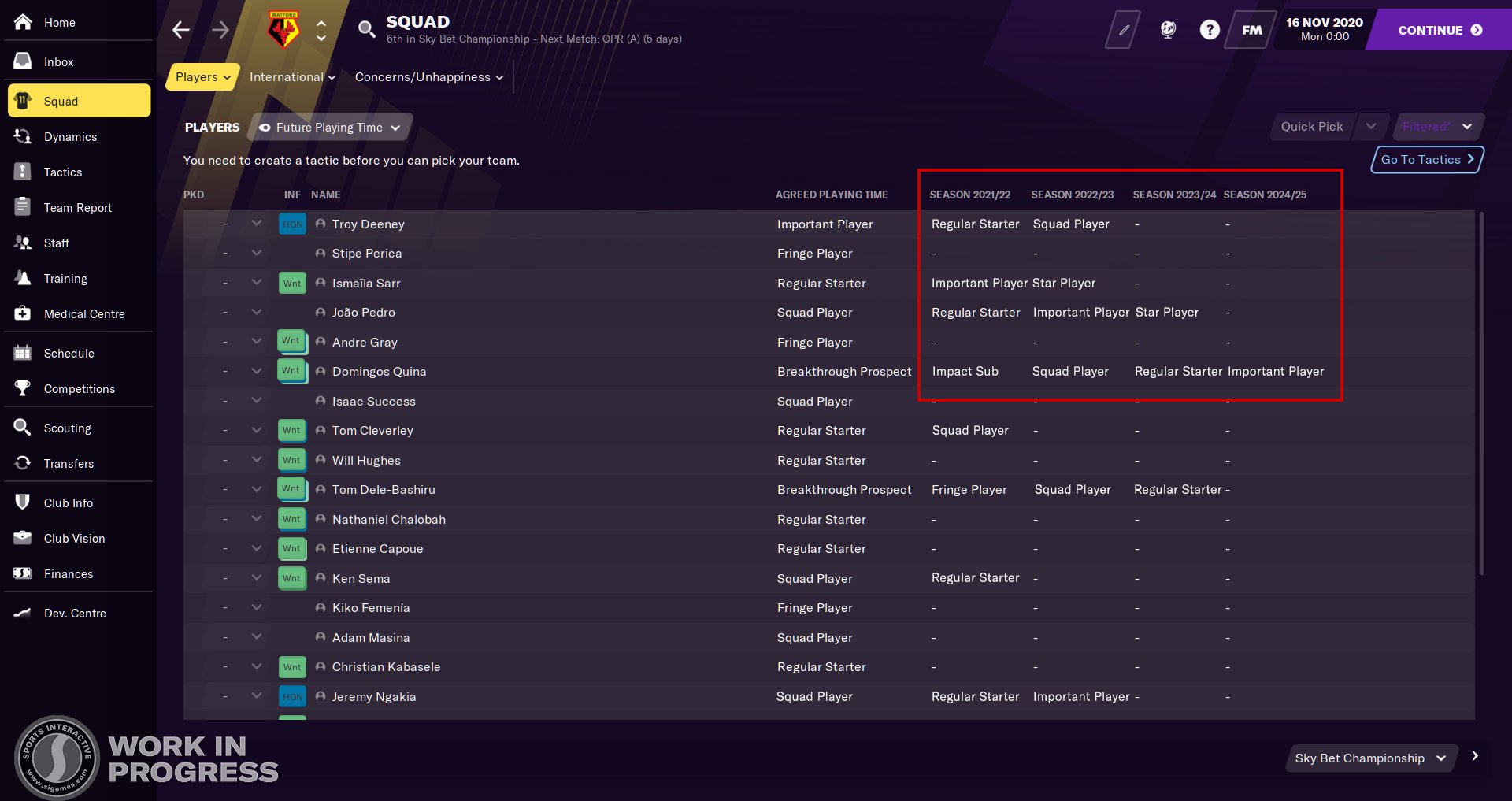Open Scouting from sidebar
The image size is (1512, 801).
[67, 428]
